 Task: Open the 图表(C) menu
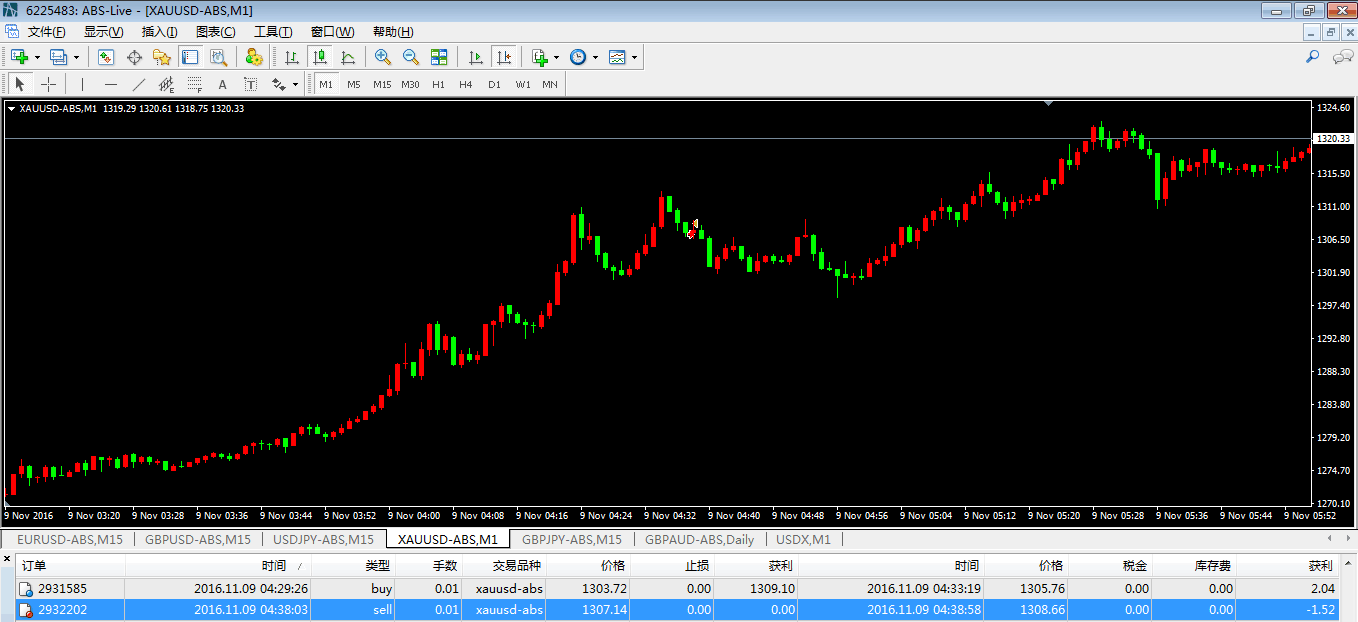(x=215, y=32)
